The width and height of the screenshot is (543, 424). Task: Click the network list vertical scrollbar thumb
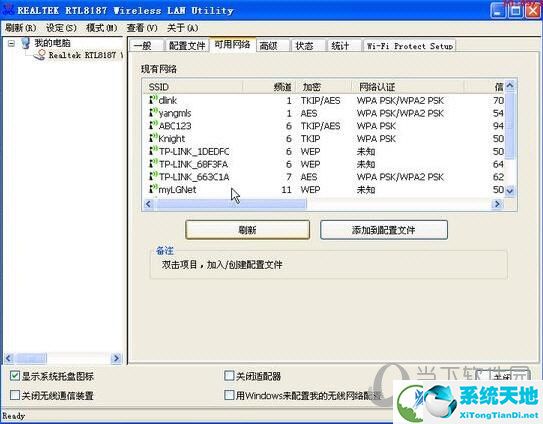point(510,125)
